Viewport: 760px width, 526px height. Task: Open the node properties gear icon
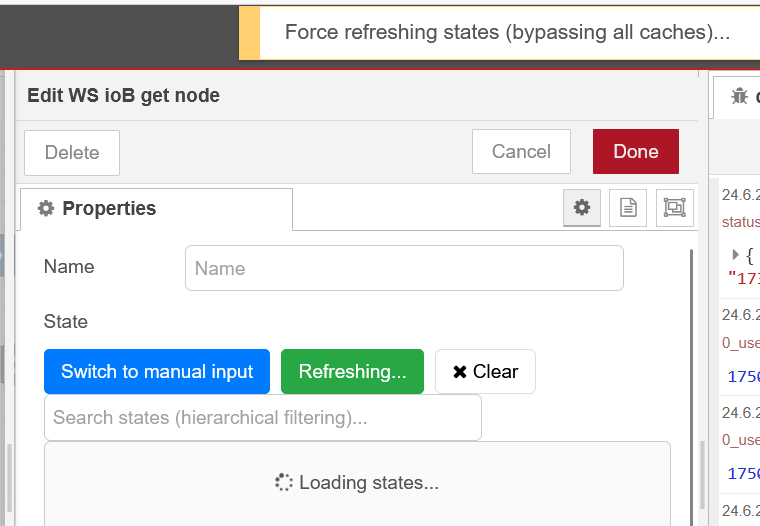click(x=581, y=208)
